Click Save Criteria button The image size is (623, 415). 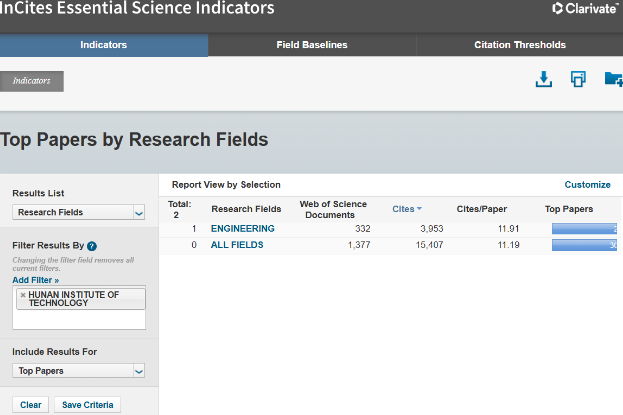pyautogui.click(x=86, y=405)
